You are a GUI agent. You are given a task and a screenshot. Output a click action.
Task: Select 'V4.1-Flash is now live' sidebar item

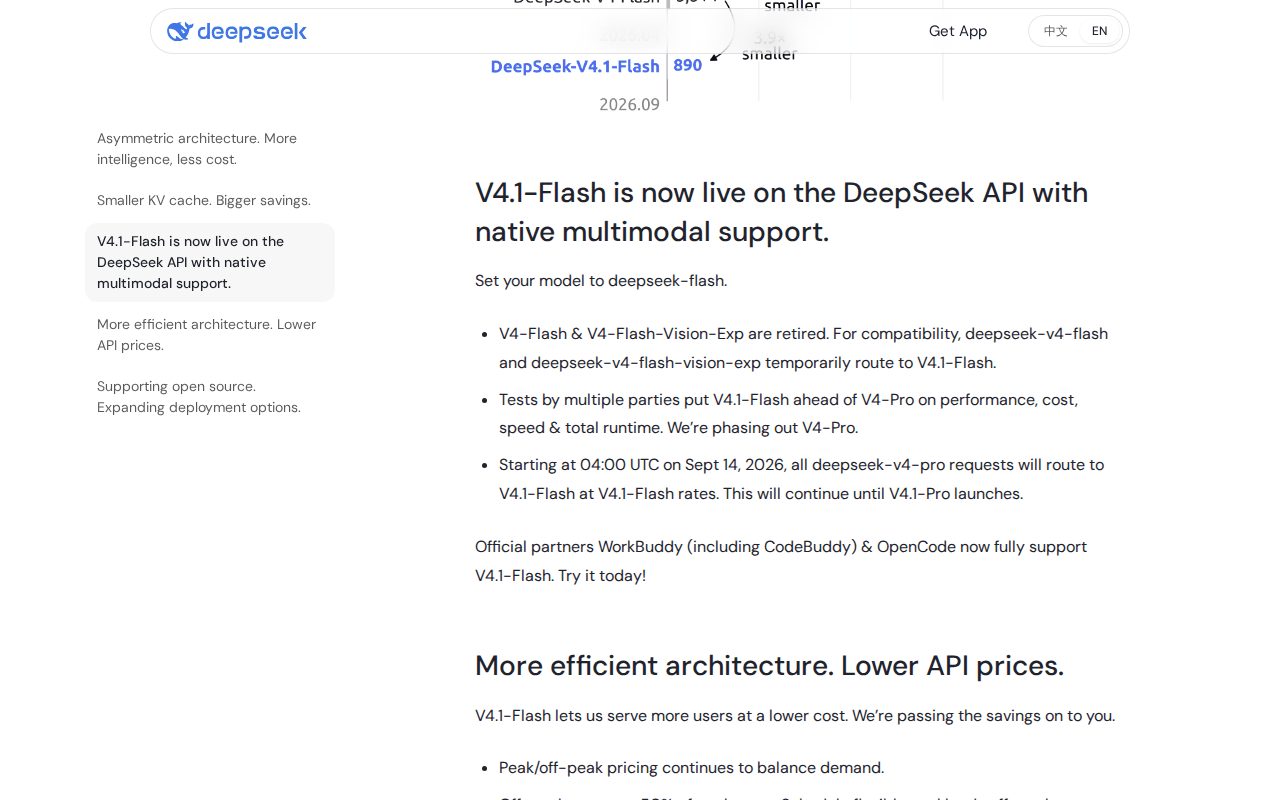[x=210, y=262]
